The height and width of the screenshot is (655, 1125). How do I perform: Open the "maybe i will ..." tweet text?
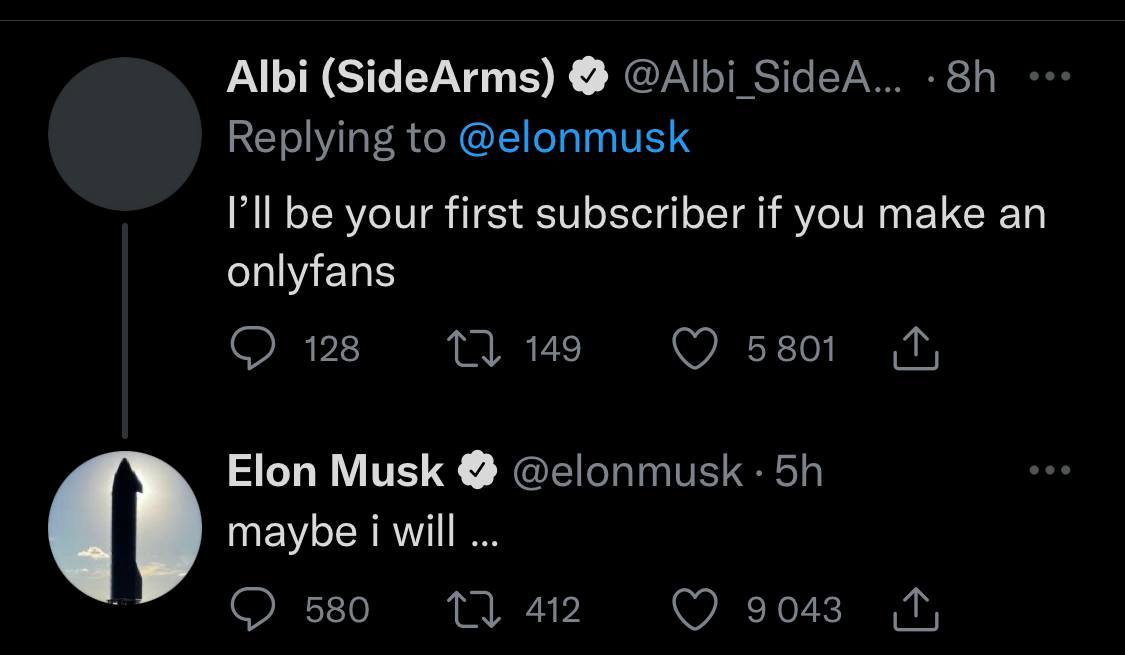click(362, 531)
